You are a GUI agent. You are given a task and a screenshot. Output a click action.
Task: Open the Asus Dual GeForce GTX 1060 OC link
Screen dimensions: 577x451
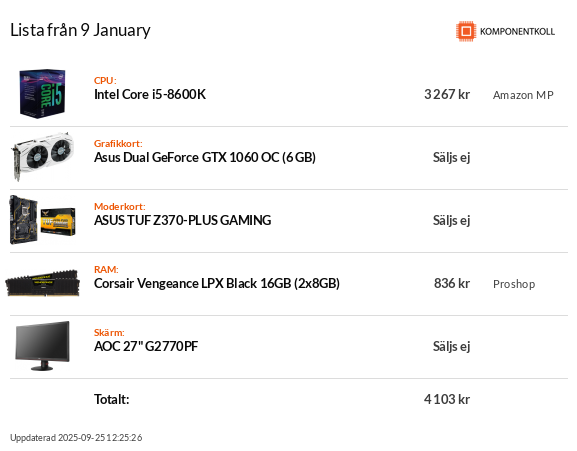click(x=205, y=157)
